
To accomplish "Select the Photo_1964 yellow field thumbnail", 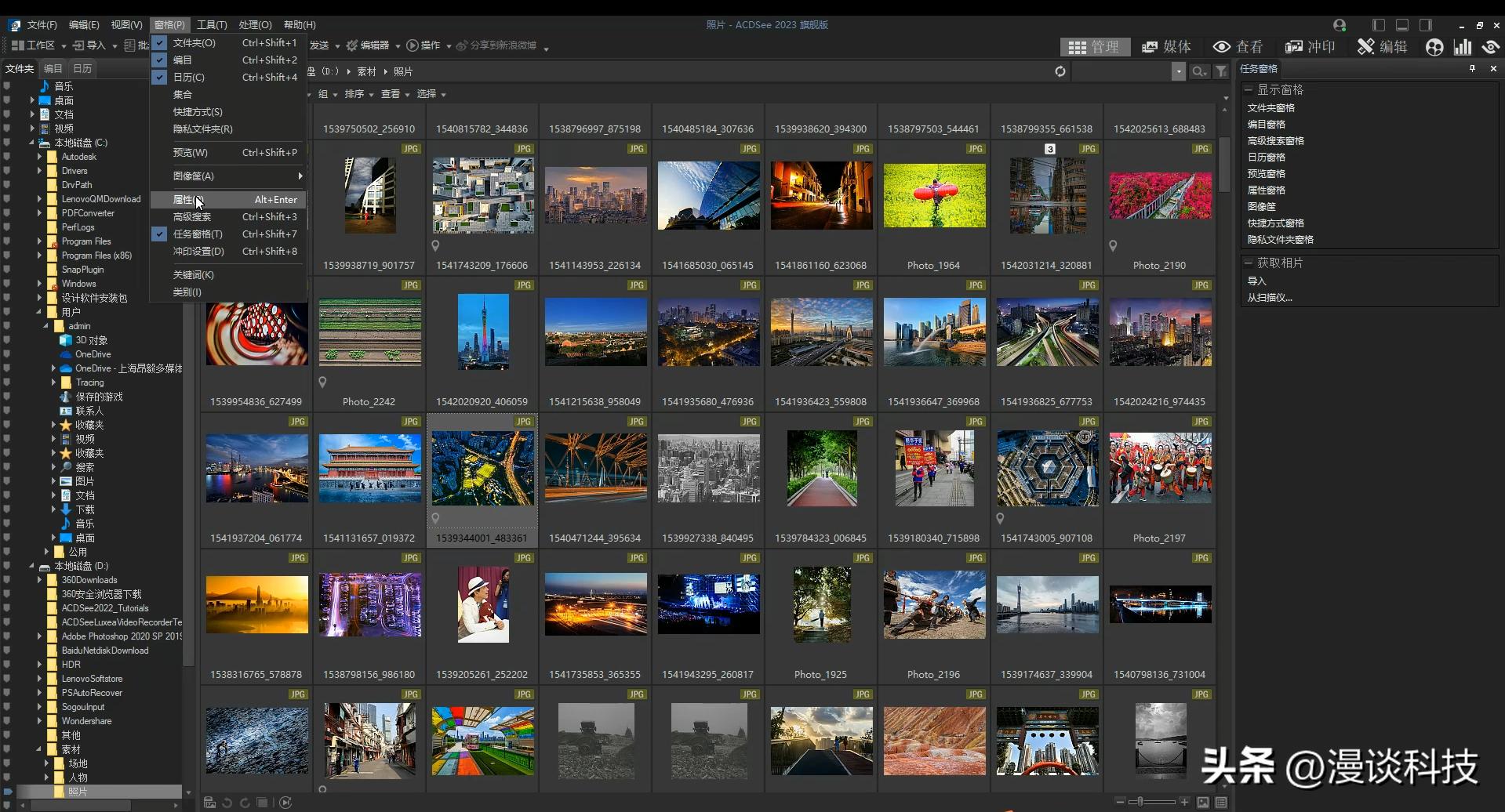I will (934, 196).
